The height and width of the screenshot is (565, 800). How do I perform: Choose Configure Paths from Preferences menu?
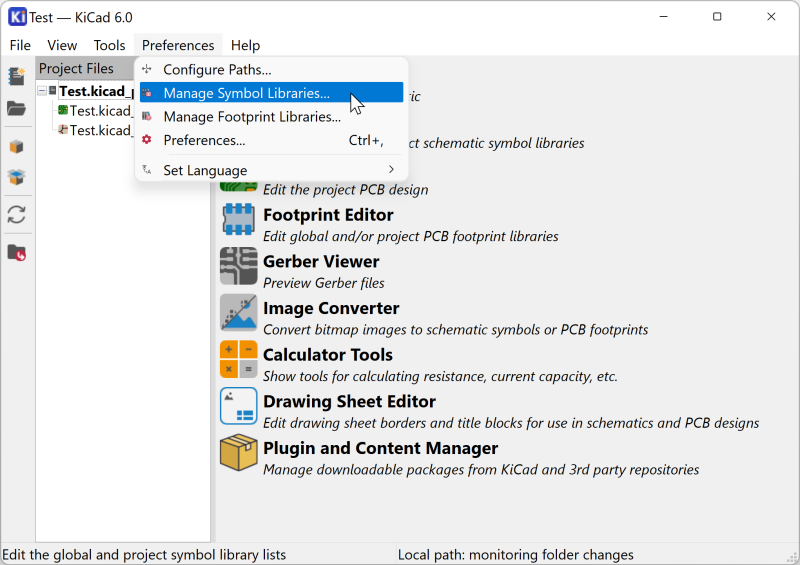tap(217, 70)
